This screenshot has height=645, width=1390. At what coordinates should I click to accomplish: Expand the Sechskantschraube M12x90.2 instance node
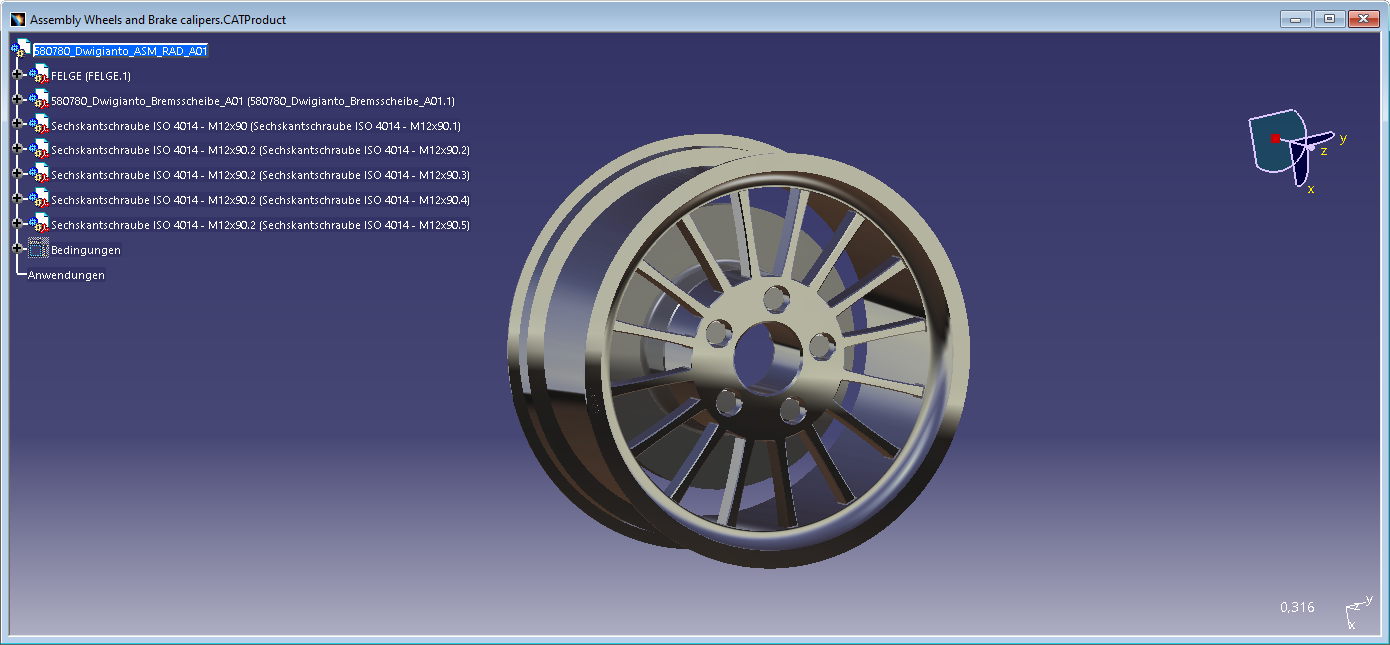[17, 150]
